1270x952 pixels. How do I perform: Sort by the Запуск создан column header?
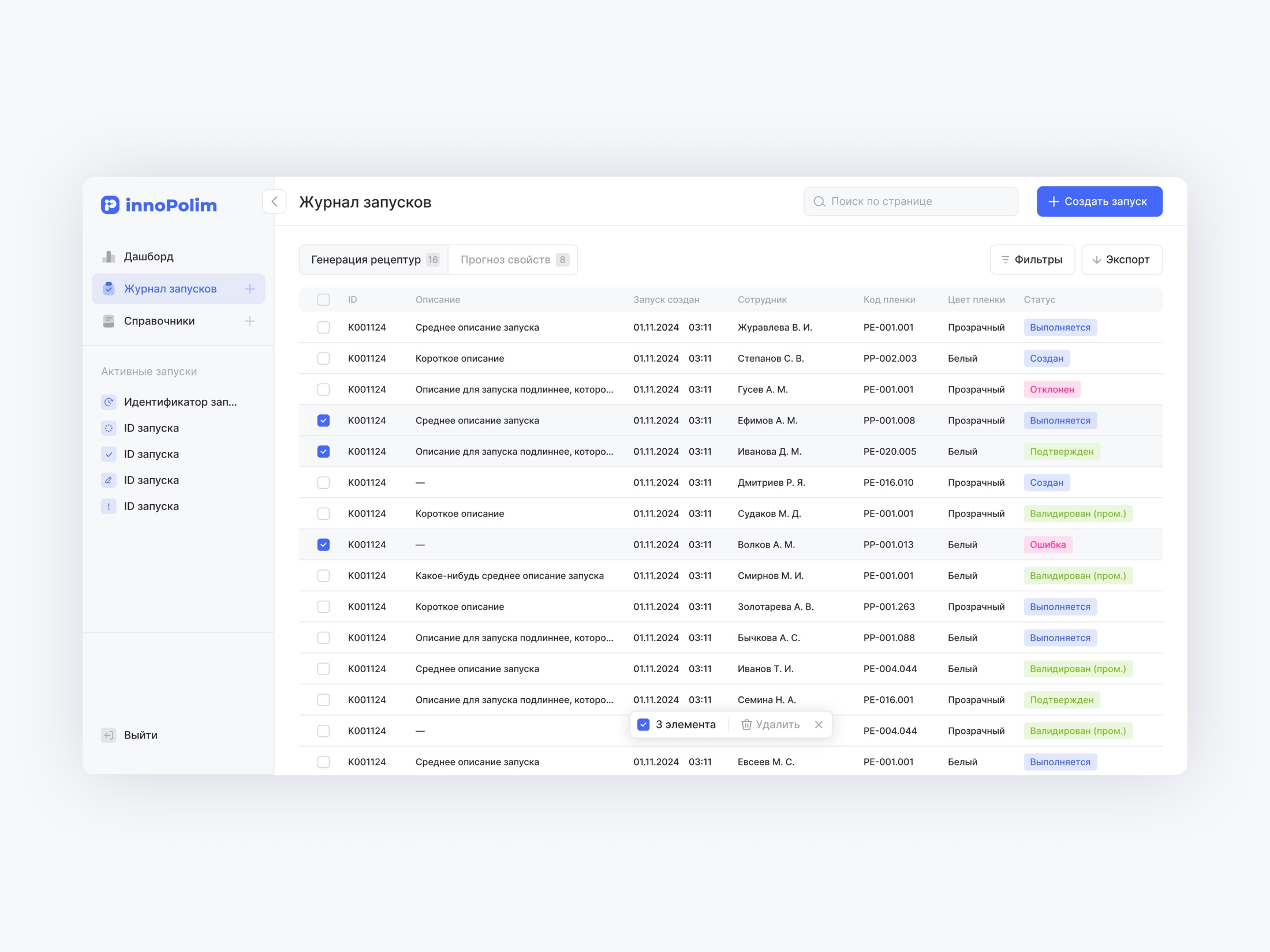tap(666, 299)
